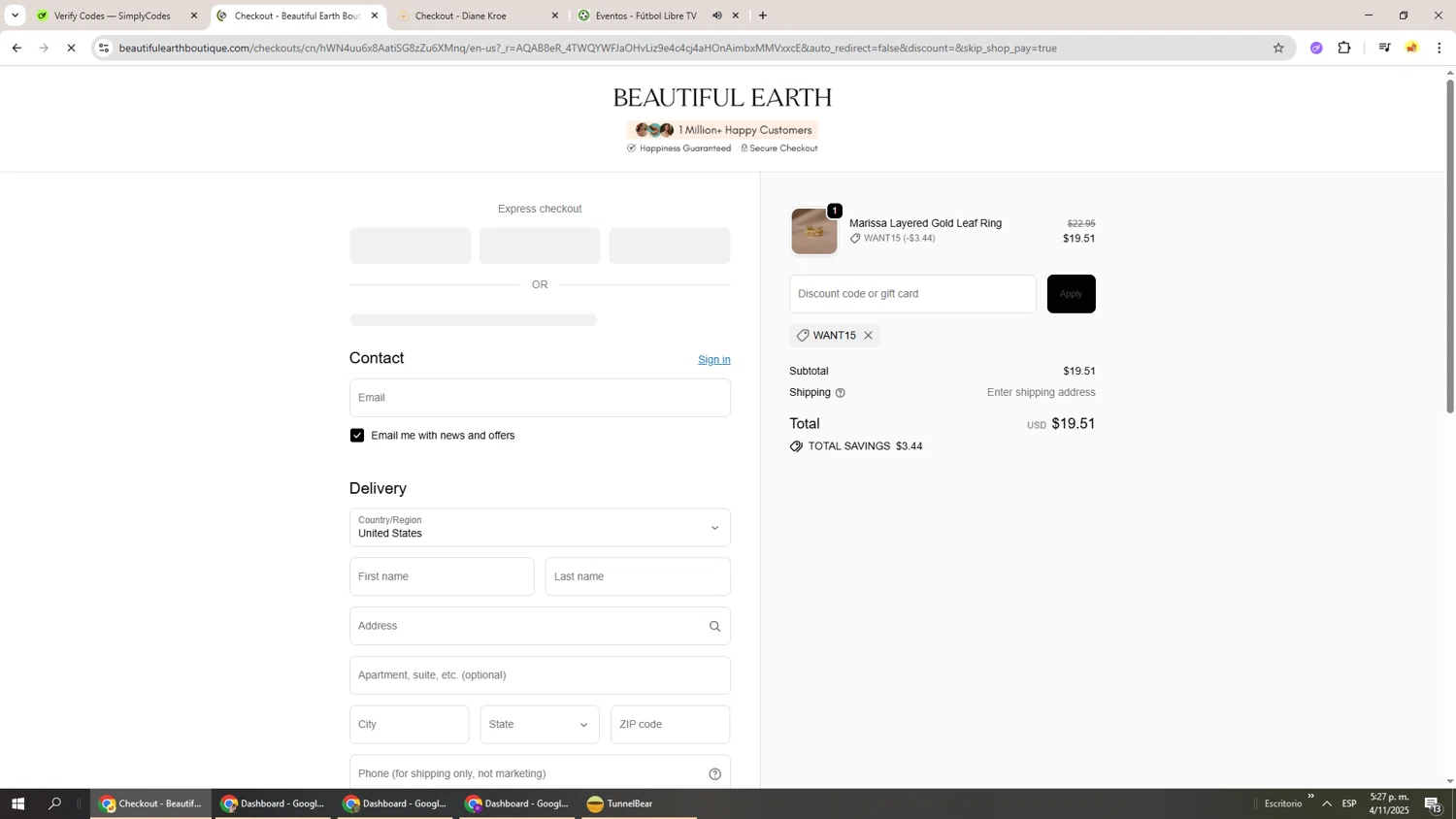Open media controls icon in toolbar
The height and width of the screenshot is (819, 1456).
[1385, 48]
